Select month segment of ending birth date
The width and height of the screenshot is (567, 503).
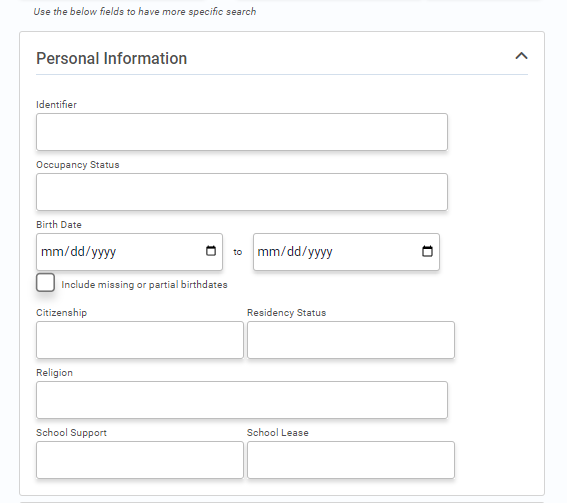point(269,251)
